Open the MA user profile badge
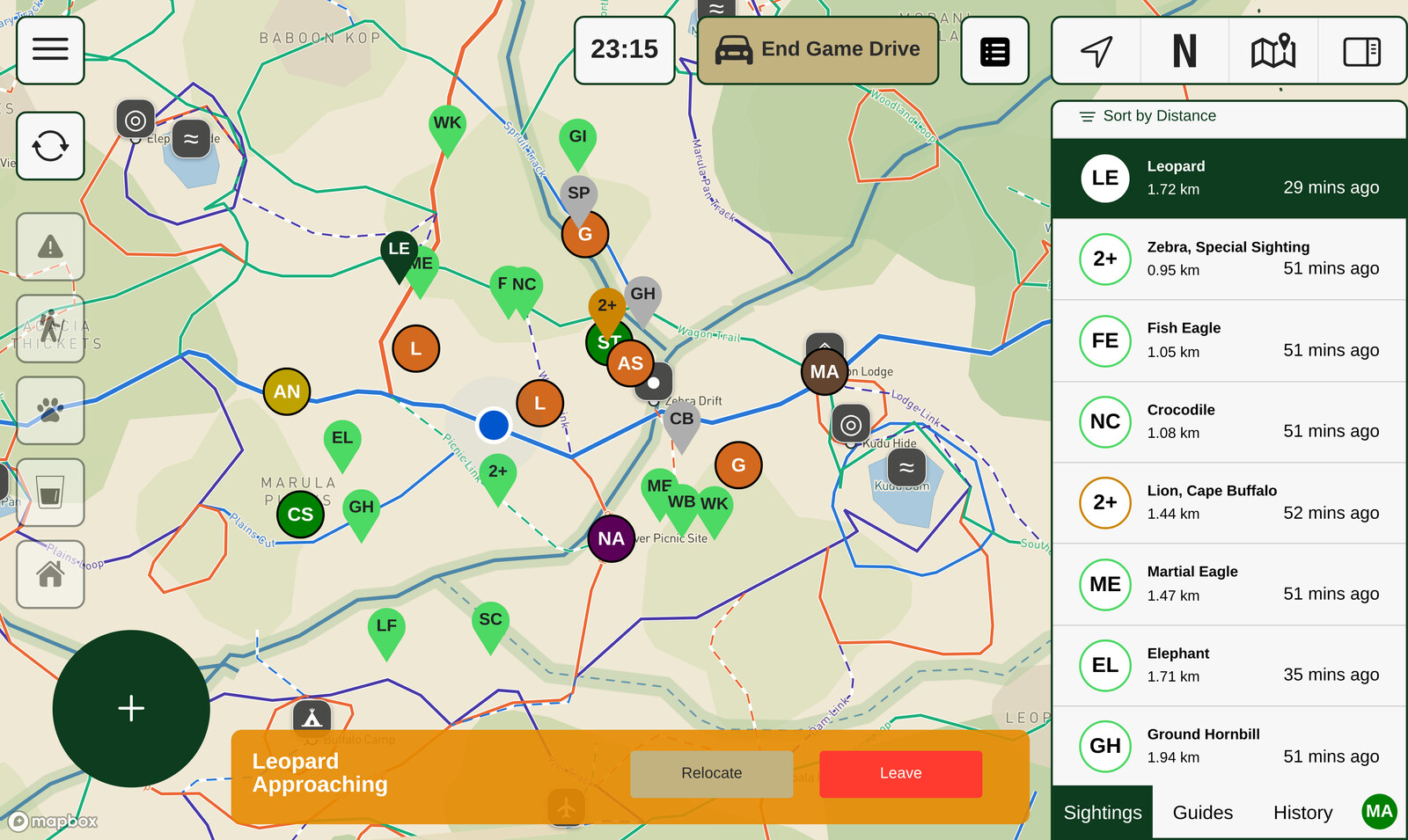This screenshot has width=1408, height=840. pos(1379,811)
